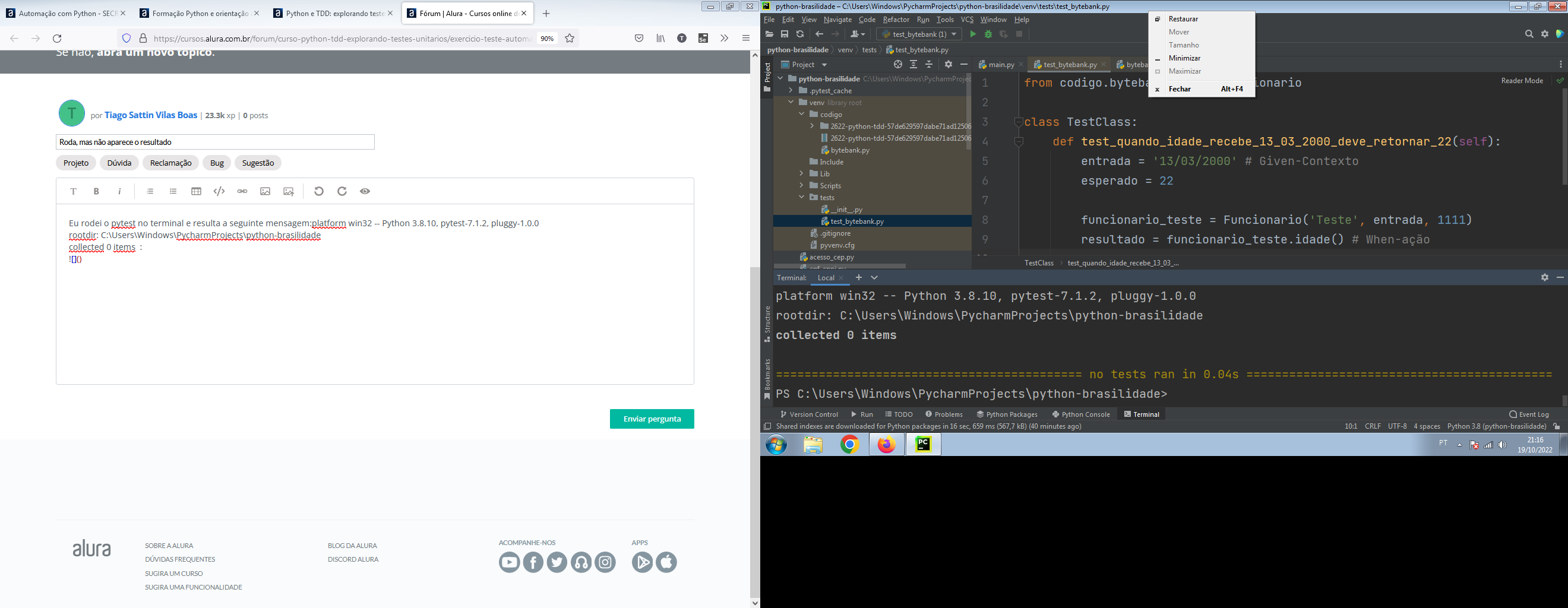Expand the Scripts folder
The image size is (1568, 608).
point(802,186)
